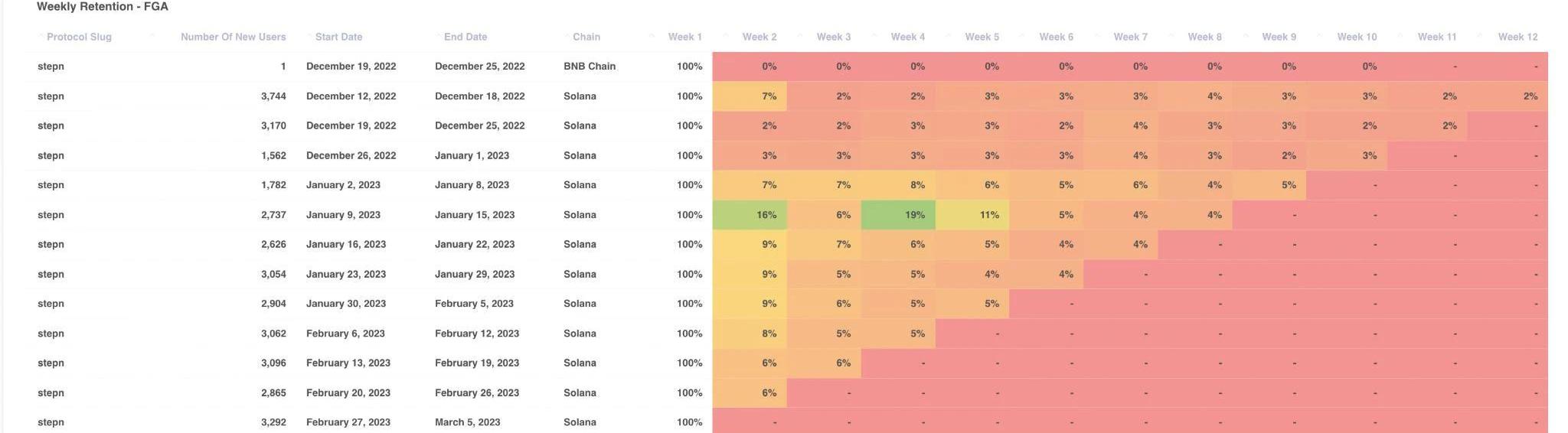Image resolution: width=1568 pixels, height=433 pixels.
Task: Sort by the Number Of New Users header
Action: 233,37
